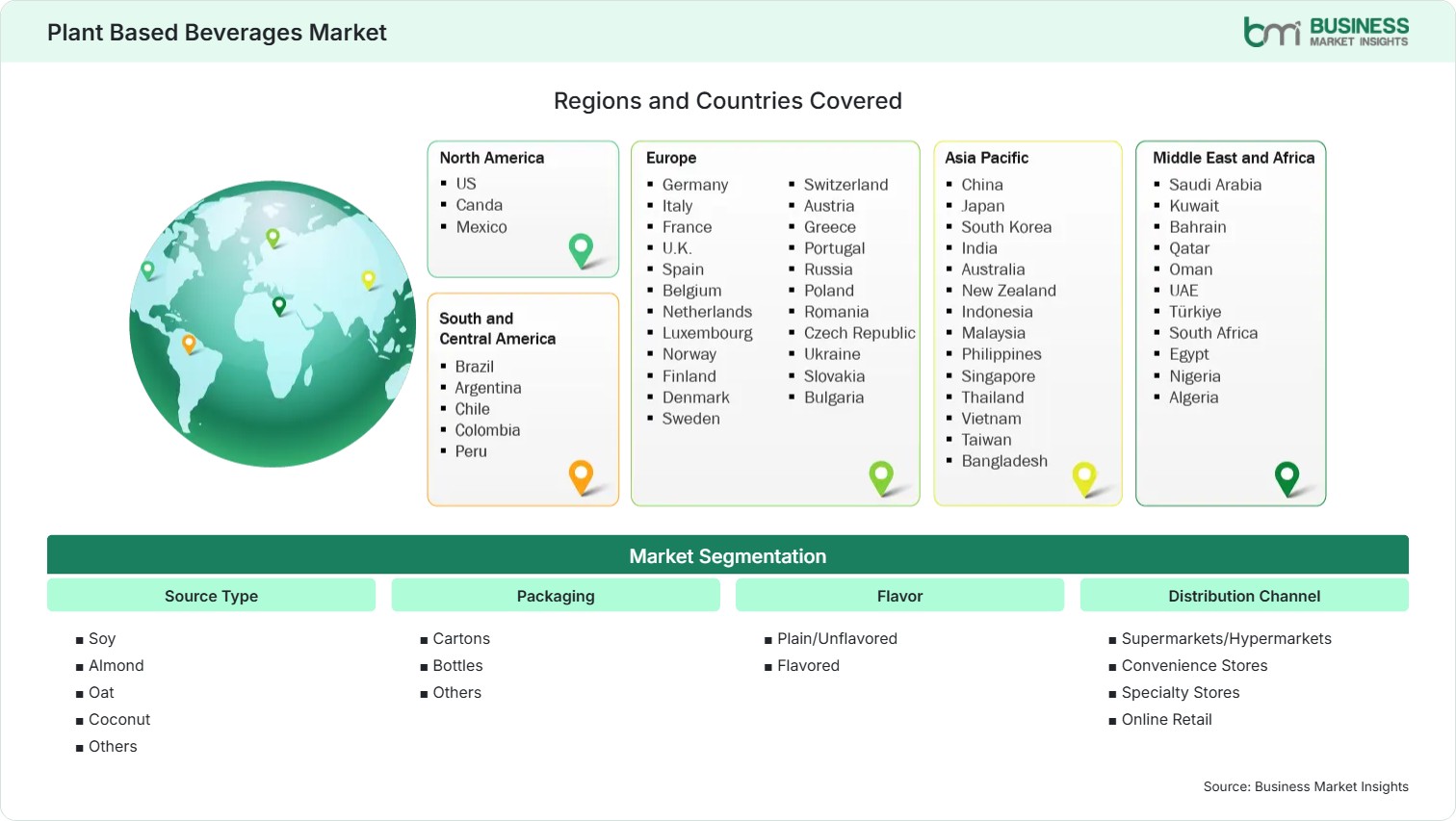Select Online Retail distribution channel
Screen dimensions: 1456x821
point(1166,720)
